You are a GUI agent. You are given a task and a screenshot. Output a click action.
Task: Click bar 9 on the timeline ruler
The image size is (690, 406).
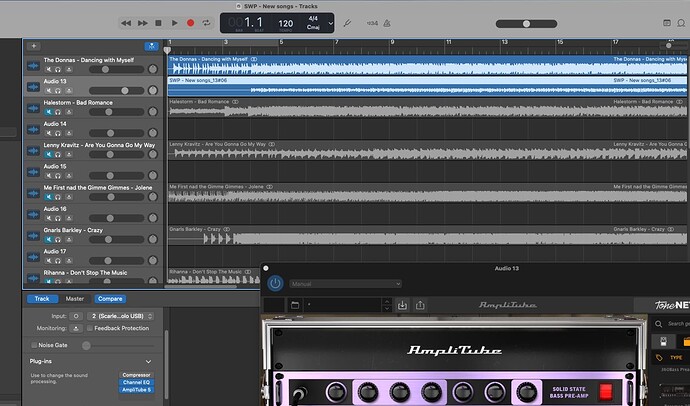392,42
